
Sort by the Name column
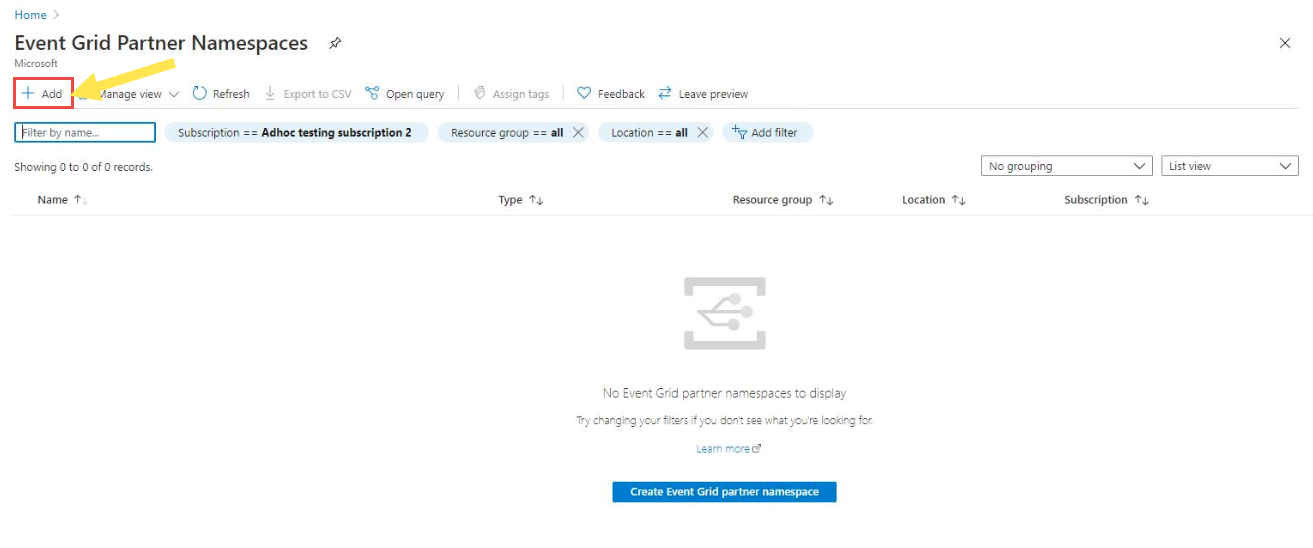pos(62,200)
